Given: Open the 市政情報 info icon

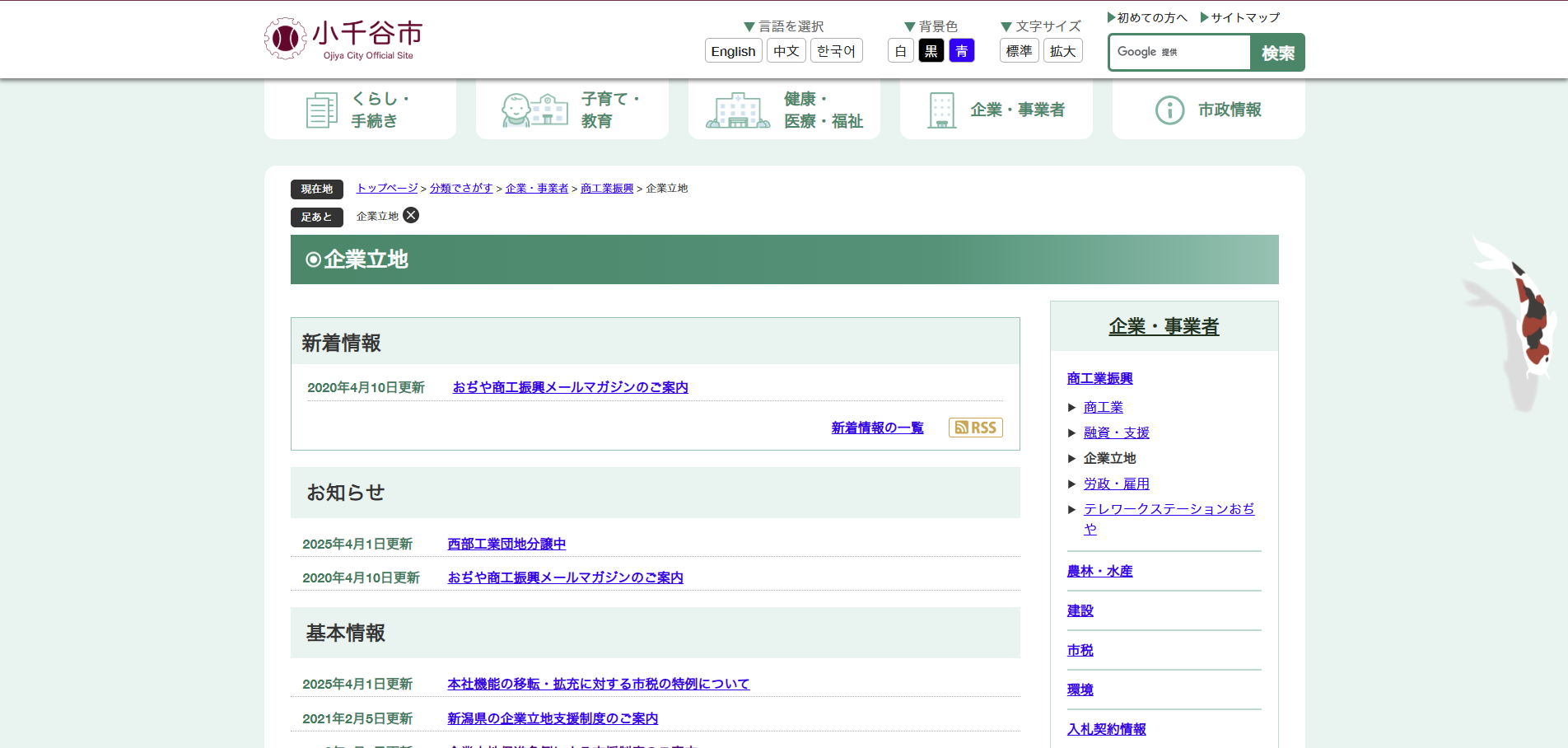Looking at the screenshot, I should (x=1169, y=110).
